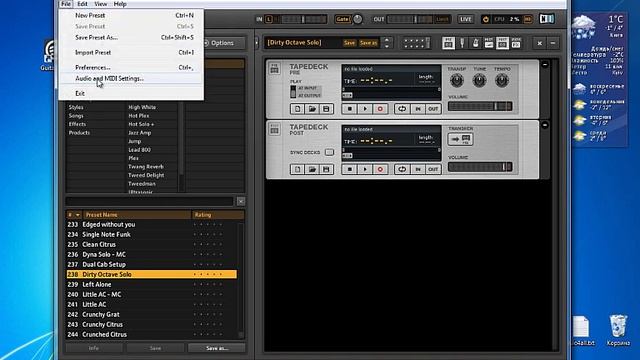Clear the preset search field with X

click(x=241, y=201)
